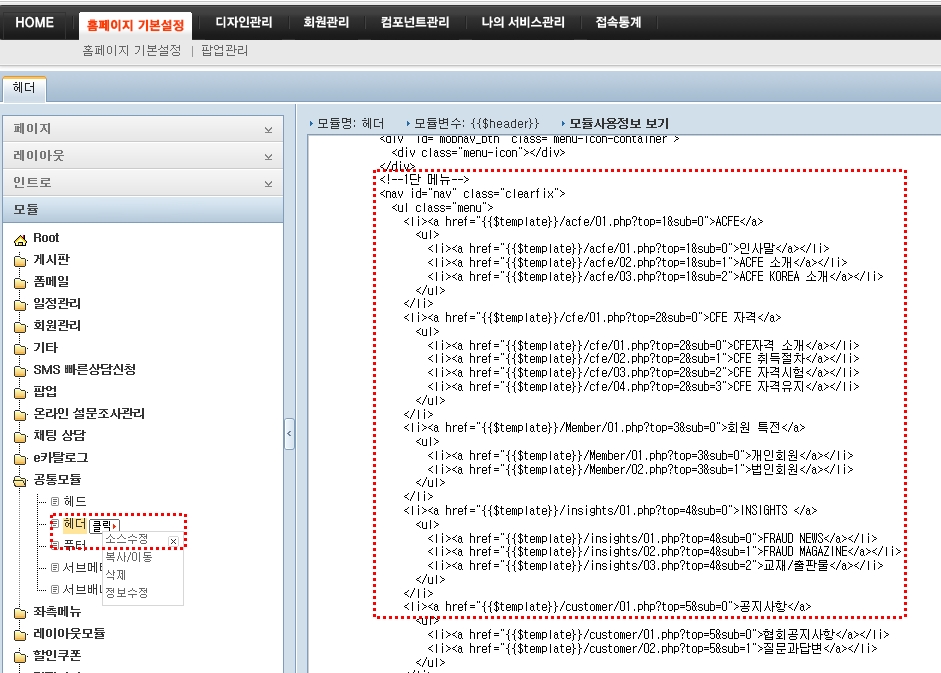
Task: Click the 좌측메뉴 folder icon
Action: click(x=20, y=612)
